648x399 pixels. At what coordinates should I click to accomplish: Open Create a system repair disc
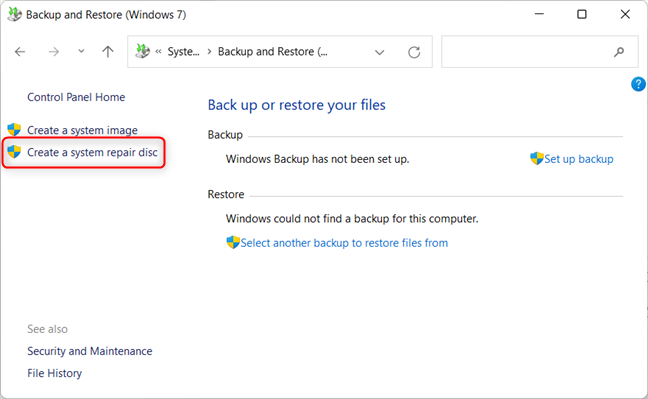point(92,153)
